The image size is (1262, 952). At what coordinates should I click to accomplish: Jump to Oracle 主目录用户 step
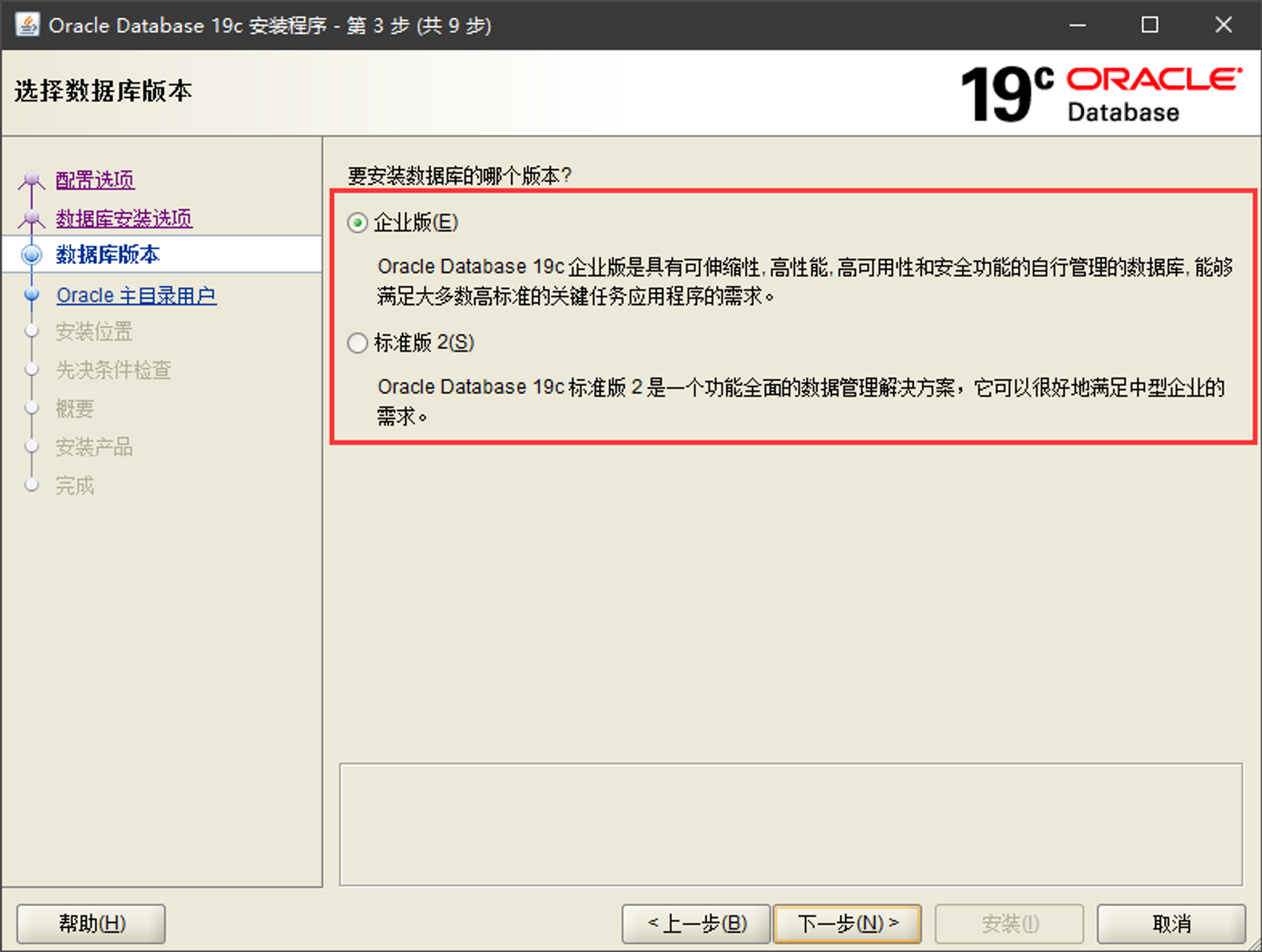tap(136, 295)
